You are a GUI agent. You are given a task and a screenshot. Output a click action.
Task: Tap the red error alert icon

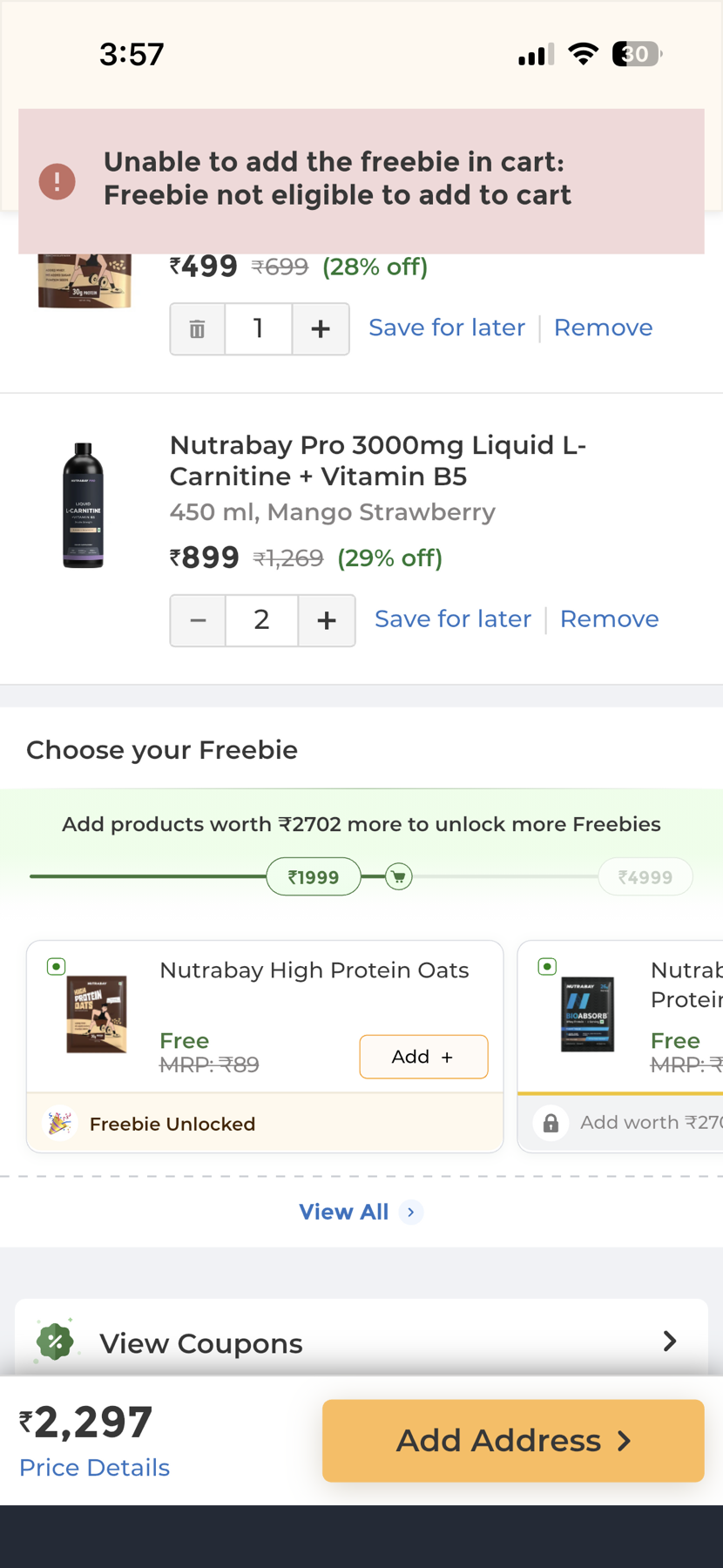57,181
